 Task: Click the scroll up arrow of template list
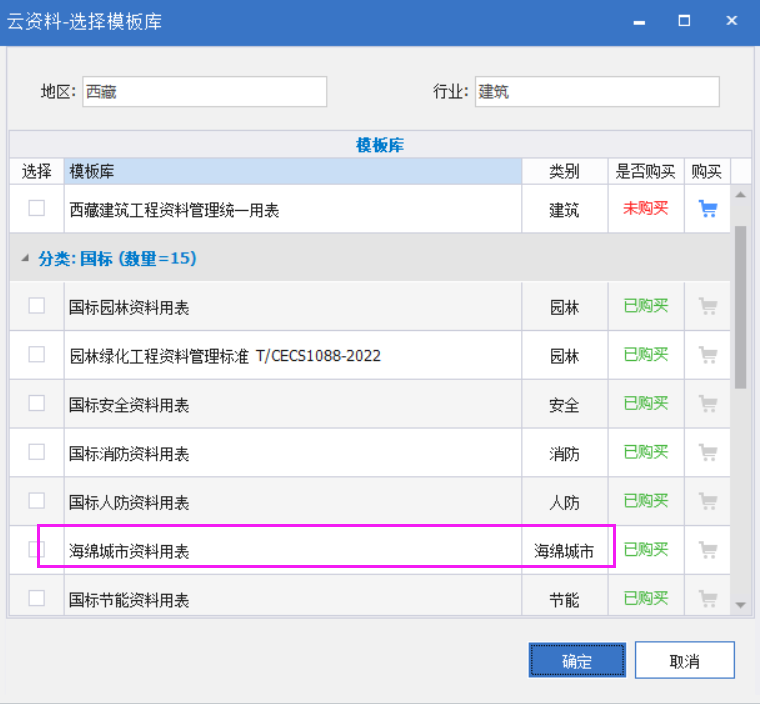(x=740, y=195)
